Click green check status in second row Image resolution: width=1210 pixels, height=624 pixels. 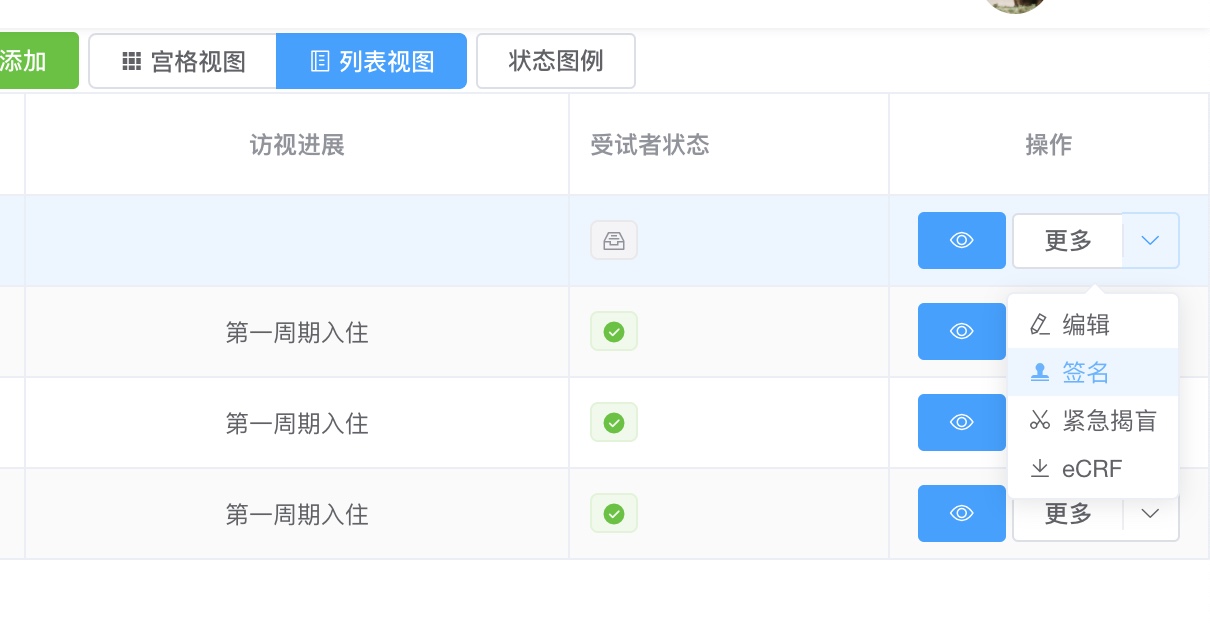pos(614,331)
